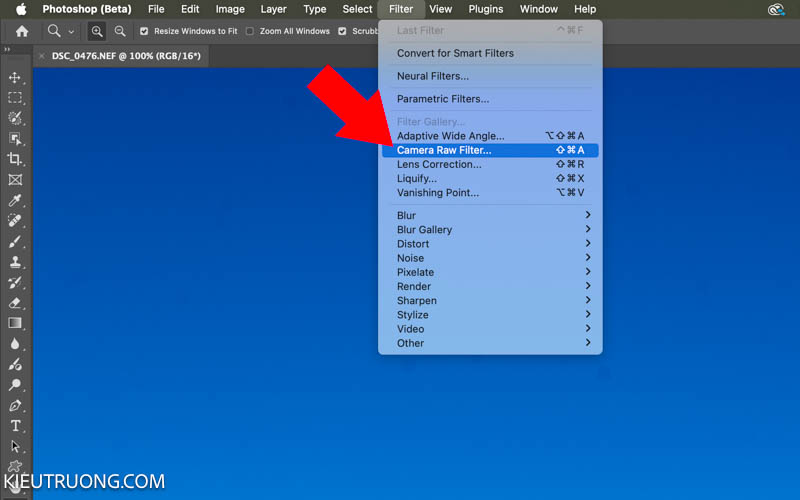Choose Convert for Smart Filters
The image size is (800, 500).
[490, 53]
